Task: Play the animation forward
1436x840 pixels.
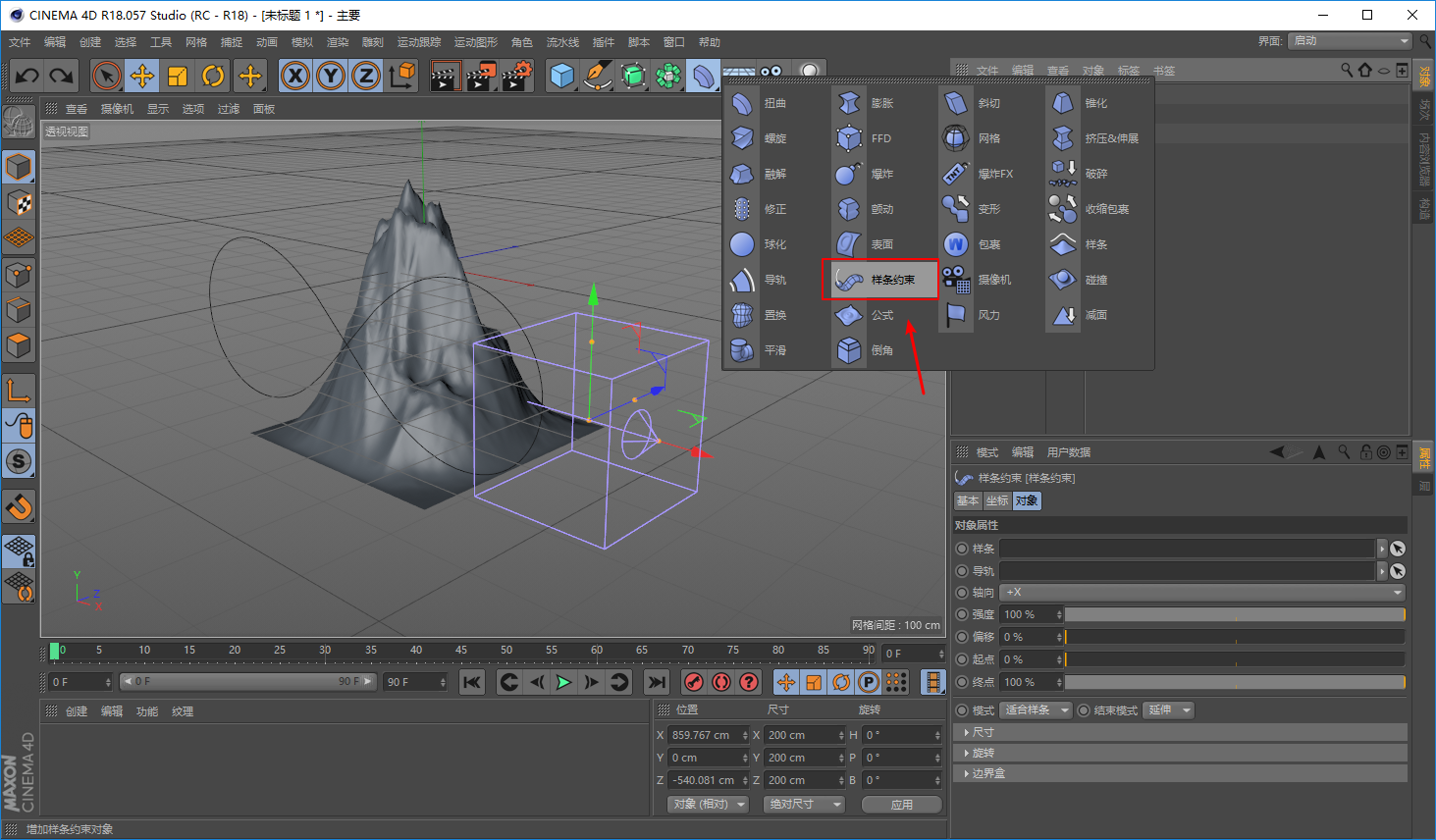Action: (x=563, y=682)
